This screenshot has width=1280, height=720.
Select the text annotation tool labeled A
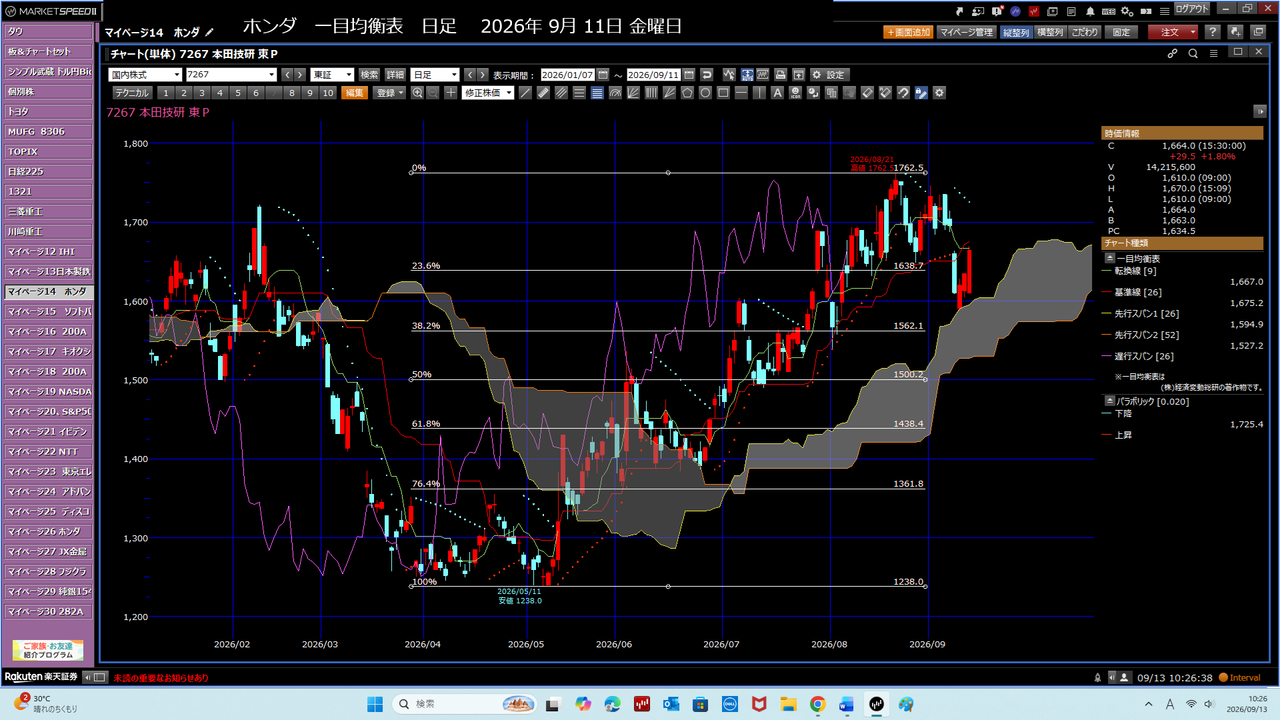coord(777,93)
